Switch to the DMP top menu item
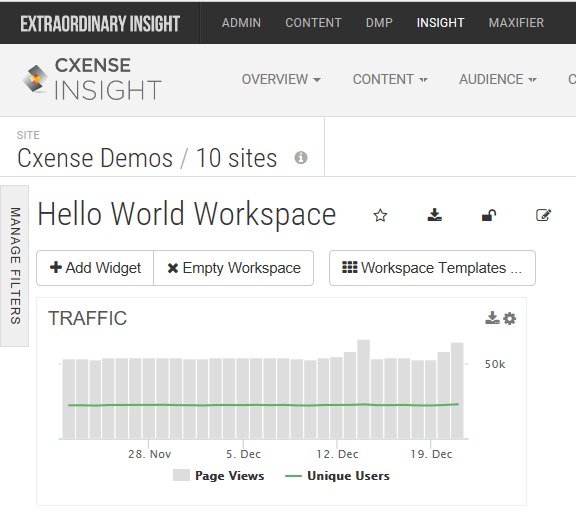 click(x=379, y=23)
